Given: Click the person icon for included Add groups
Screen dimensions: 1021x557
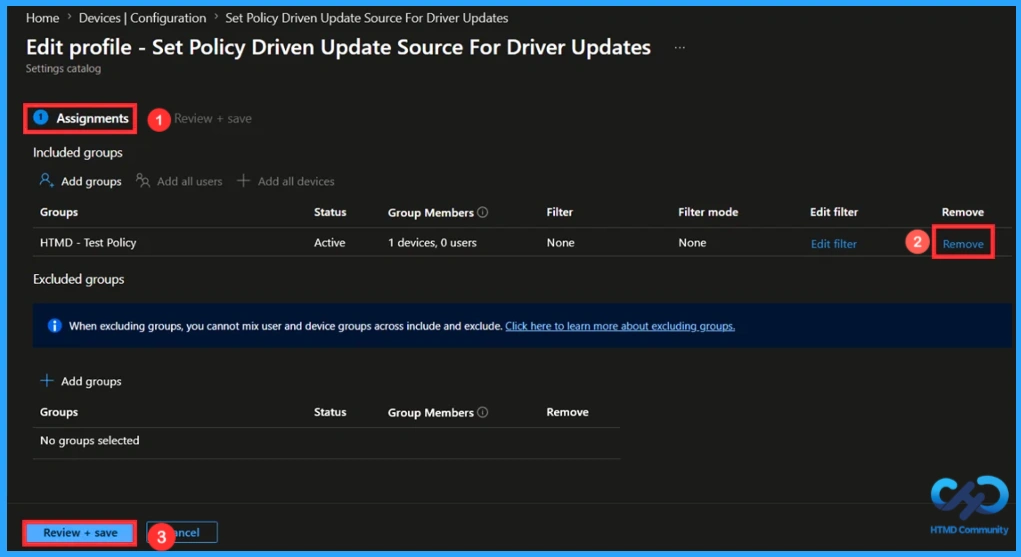Looking at the screenshot, I should click(x=46, y=180).
